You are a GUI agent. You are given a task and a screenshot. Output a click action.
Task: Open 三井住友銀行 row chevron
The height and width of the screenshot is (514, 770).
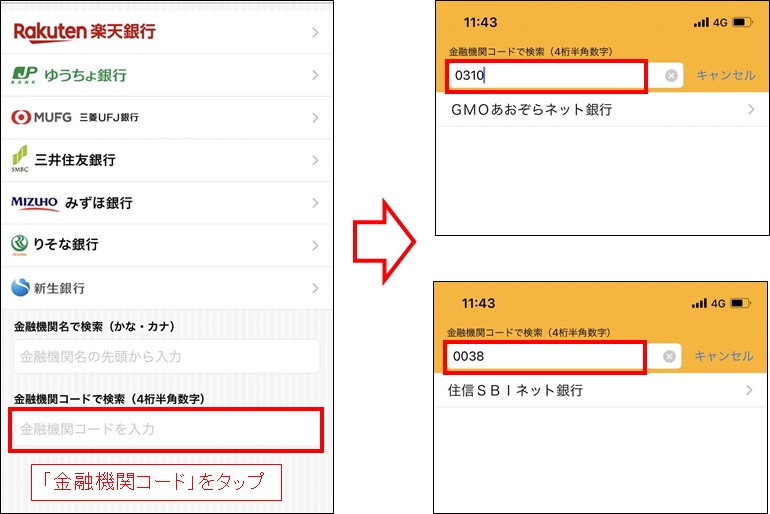pyautogui.click(x=315, y=160)
